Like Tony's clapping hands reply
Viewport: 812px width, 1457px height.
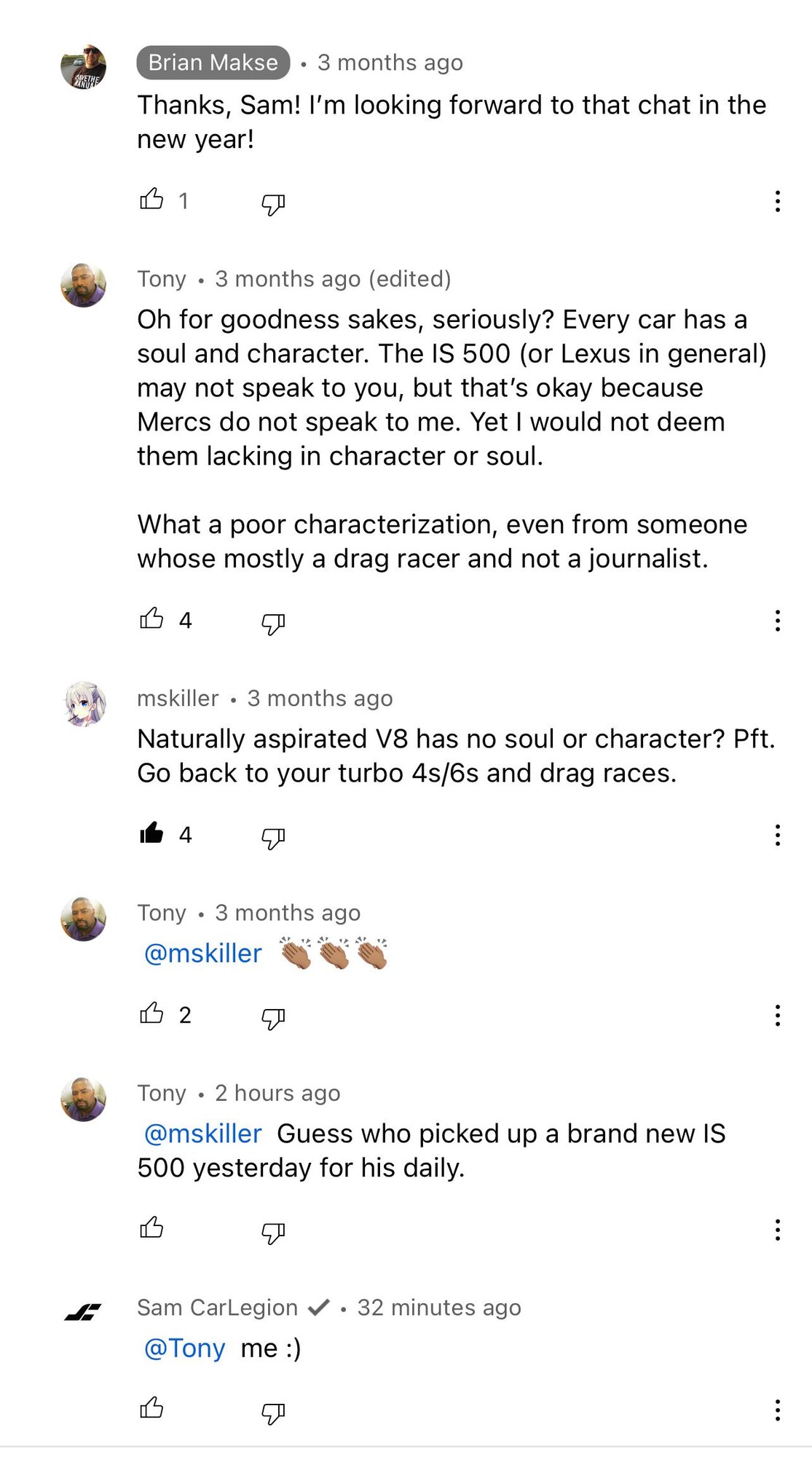tap(151, 1013)
